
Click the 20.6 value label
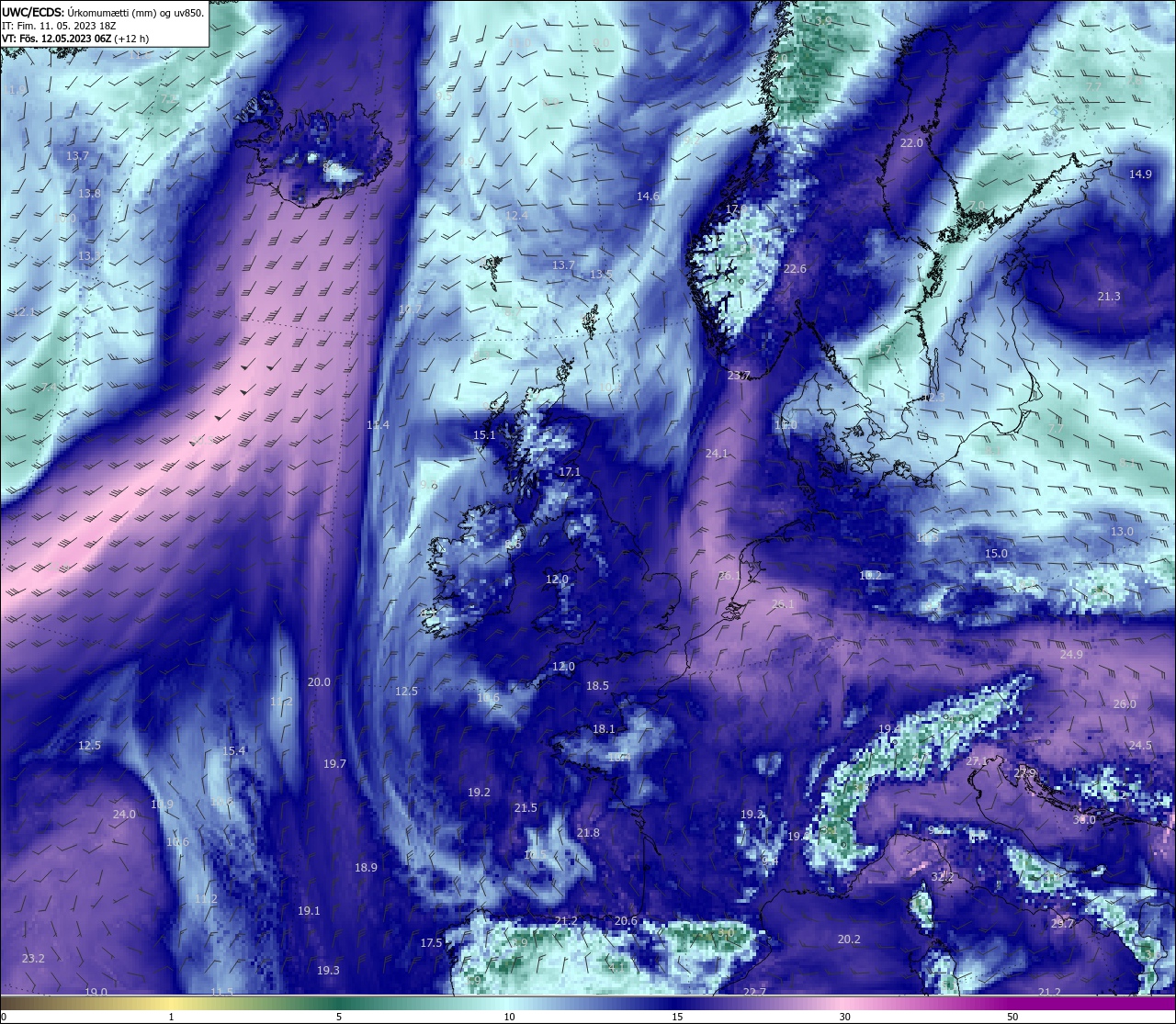pos(626,920)
